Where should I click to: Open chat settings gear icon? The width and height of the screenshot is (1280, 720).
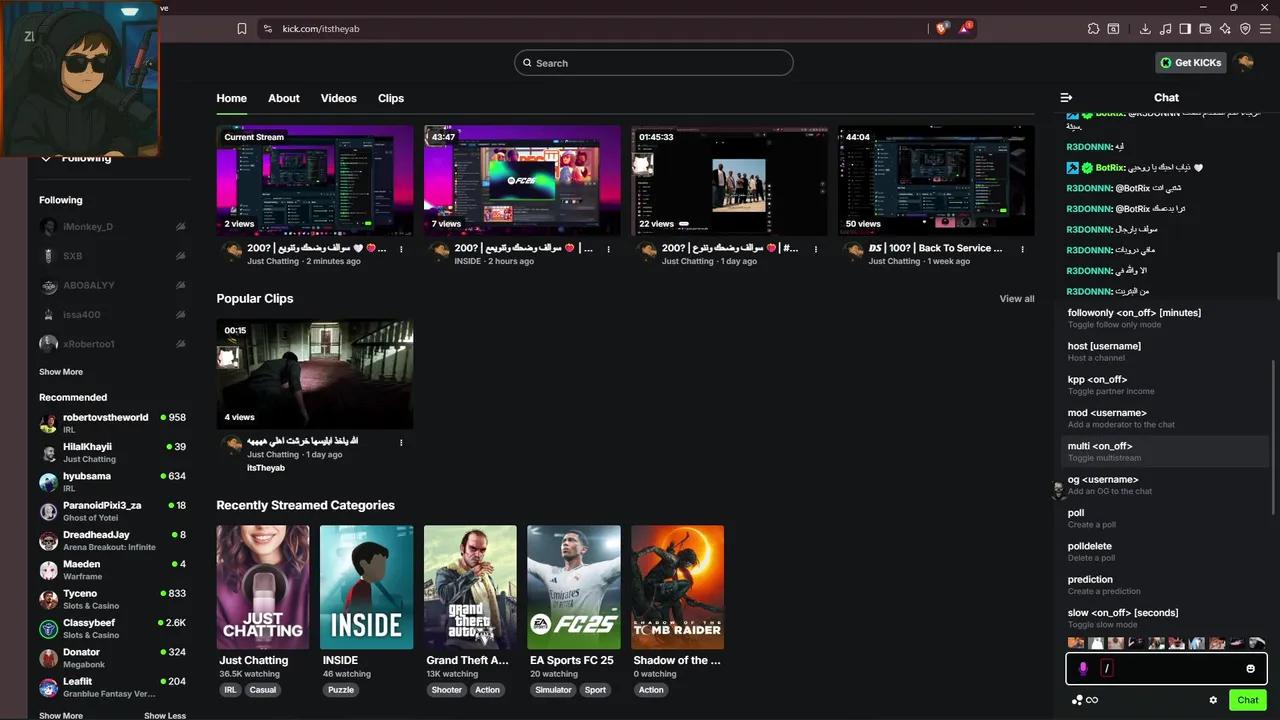click(1213, 700)
